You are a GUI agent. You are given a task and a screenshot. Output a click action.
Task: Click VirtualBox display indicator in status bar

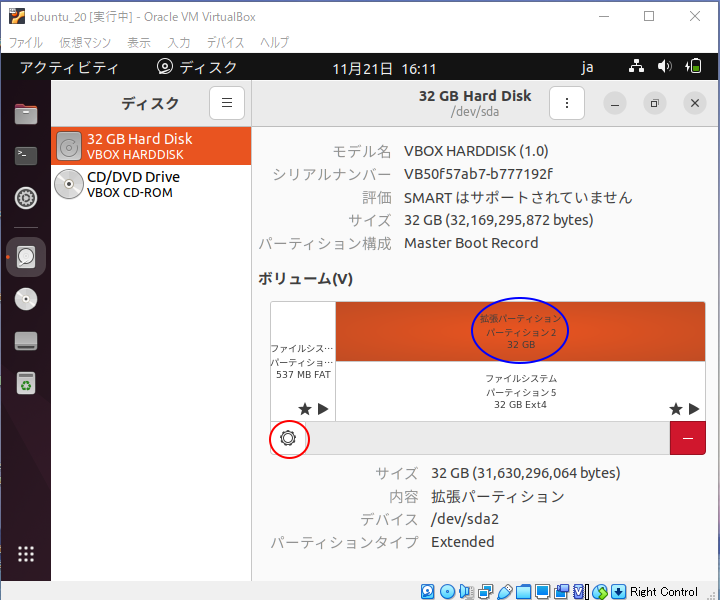(542, 591)
